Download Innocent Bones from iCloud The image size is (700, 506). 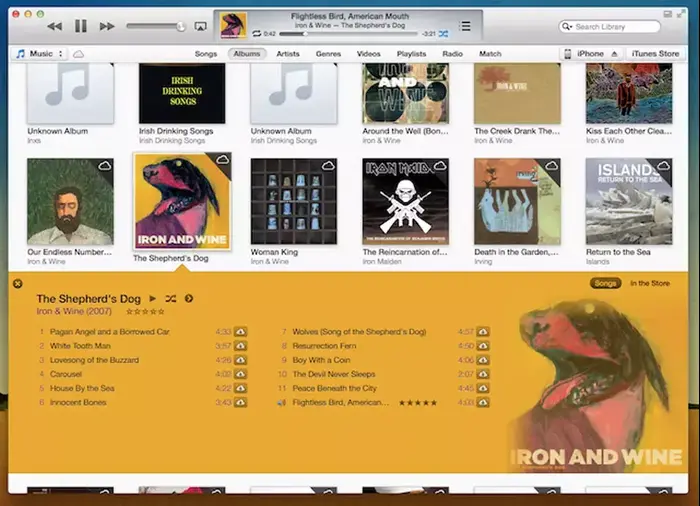241,402
